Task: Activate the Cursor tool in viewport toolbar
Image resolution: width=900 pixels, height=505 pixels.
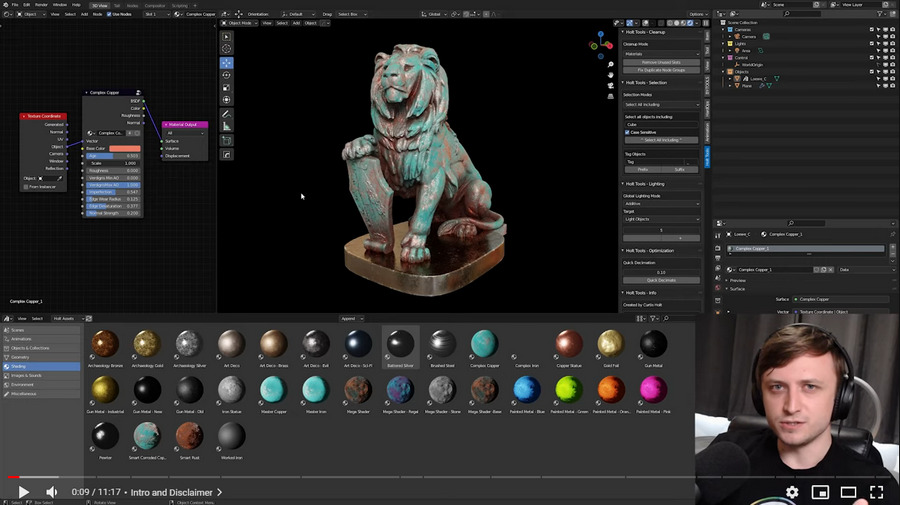Action: point(227,48)
